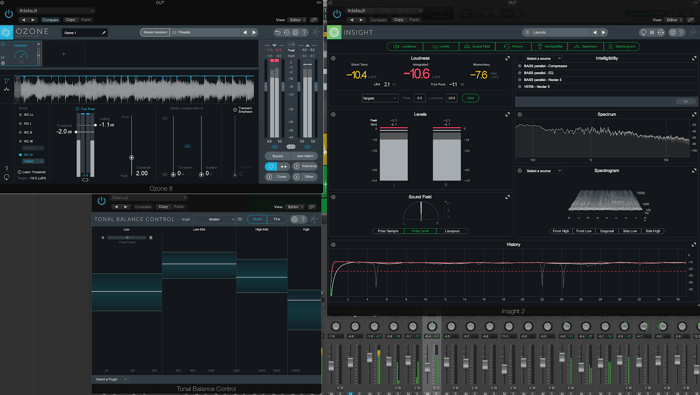This screenshot has width=700, height=395.
Task: Open Tonal Balance Control help icon
Action: point(303,219)
